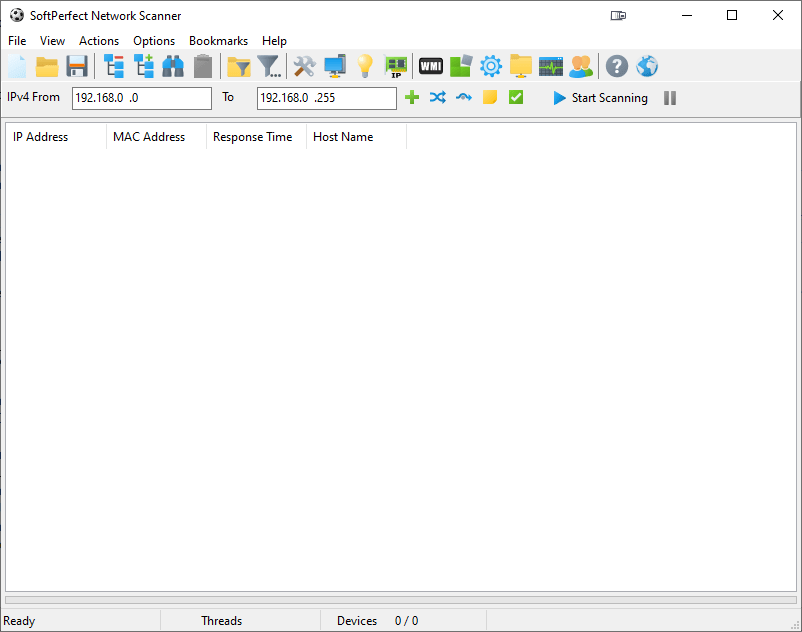The width and height of the screenshot is (802, 632).
Task: Sort by Response Time column header
Action: coord(256,137)
